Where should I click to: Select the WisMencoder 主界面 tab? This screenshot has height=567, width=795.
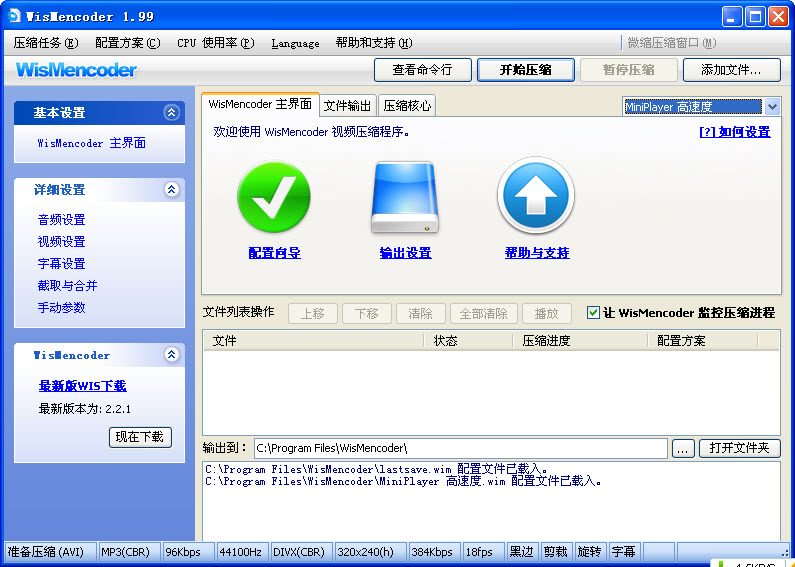click(260, 104)
